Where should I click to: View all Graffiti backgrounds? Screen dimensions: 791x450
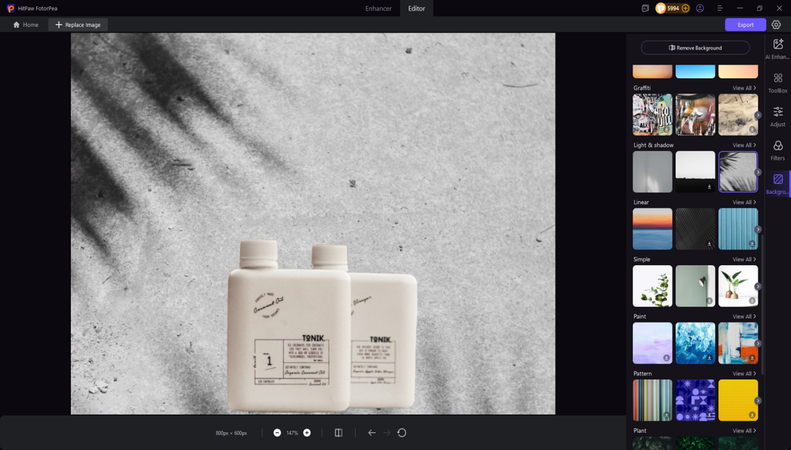pyautogui.click(x=744, y=88)
